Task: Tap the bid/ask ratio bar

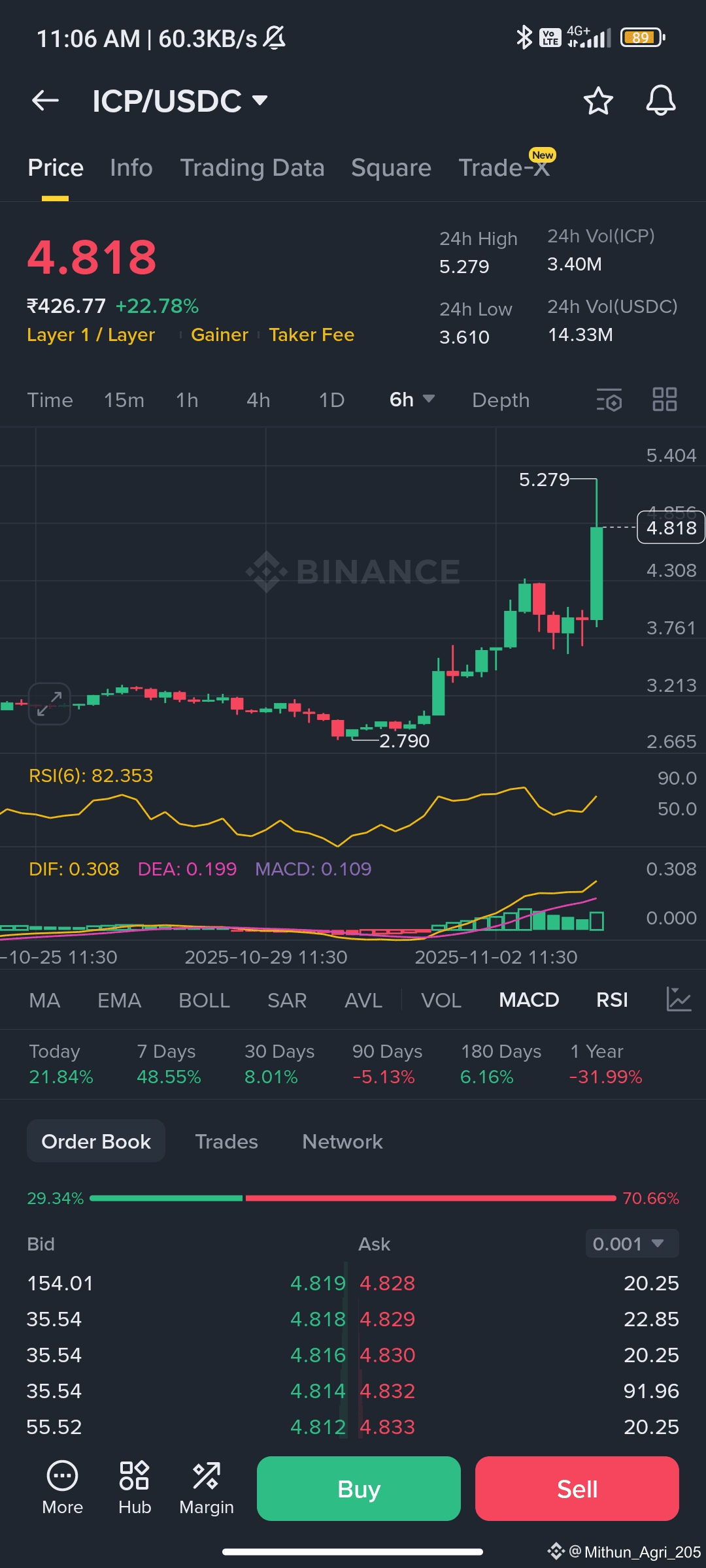Action: (x=353, y=1198)
